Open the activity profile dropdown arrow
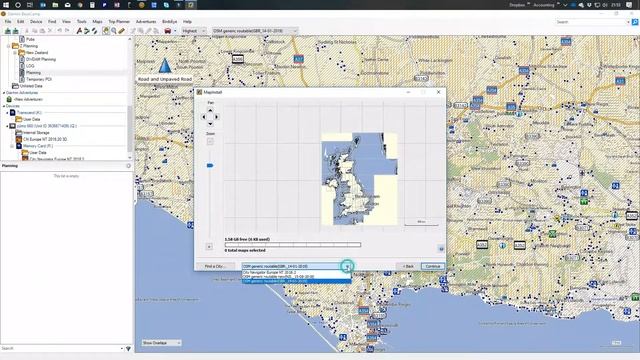Screen dimensions: 640x360 click(x=175, y=31)
